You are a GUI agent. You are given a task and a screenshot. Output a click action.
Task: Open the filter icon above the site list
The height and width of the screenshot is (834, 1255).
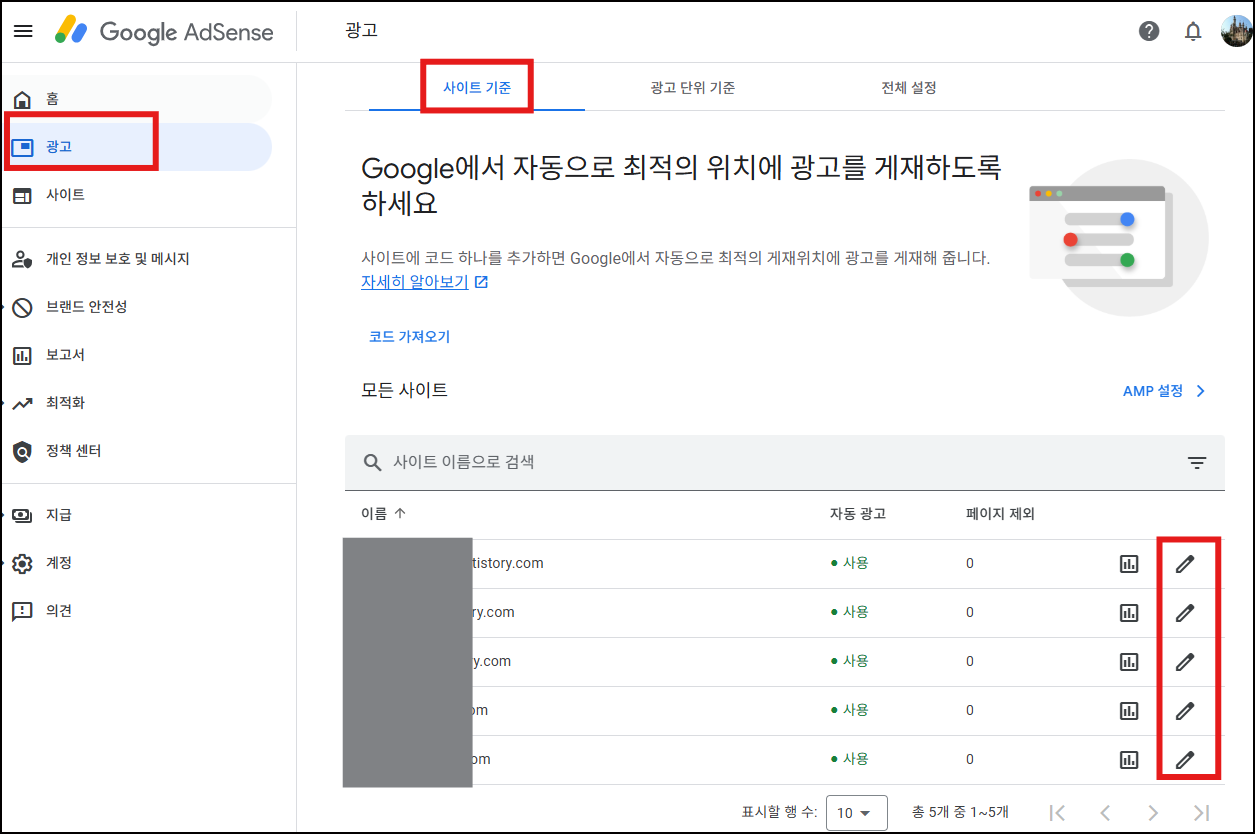(x=1197, y=462)
